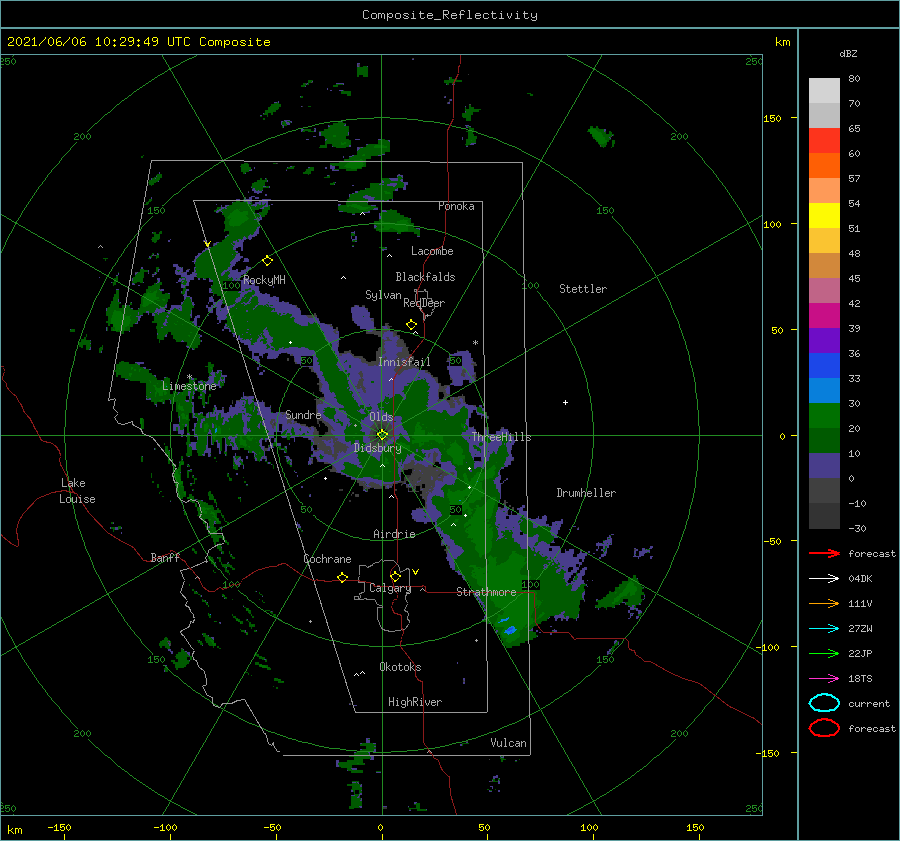Screen dimensions: 900x841
Task: Click the green 22JP arrow icon
Action: click(824, 653)
